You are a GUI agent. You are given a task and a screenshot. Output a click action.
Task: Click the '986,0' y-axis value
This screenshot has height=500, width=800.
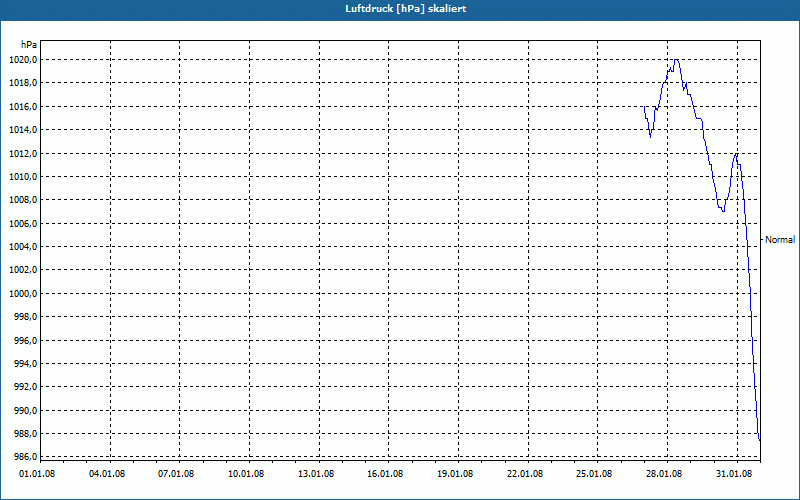tap(25, 457)
